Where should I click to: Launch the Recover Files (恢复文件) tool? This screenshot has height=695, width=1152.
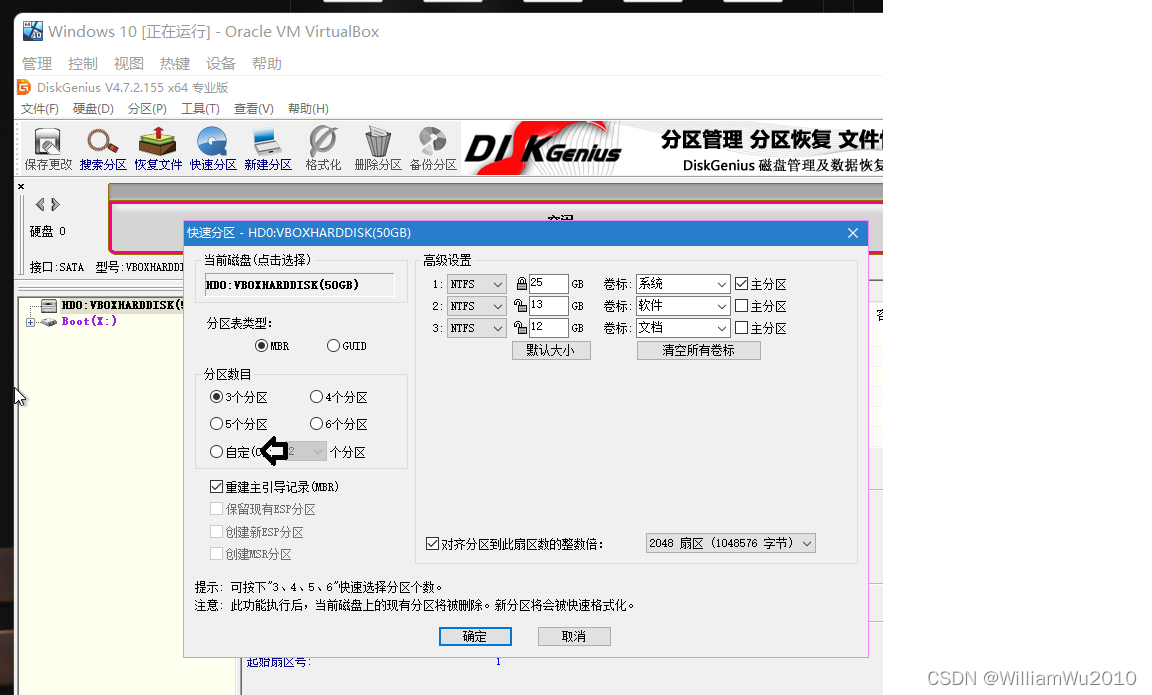(x=158, y=149)
